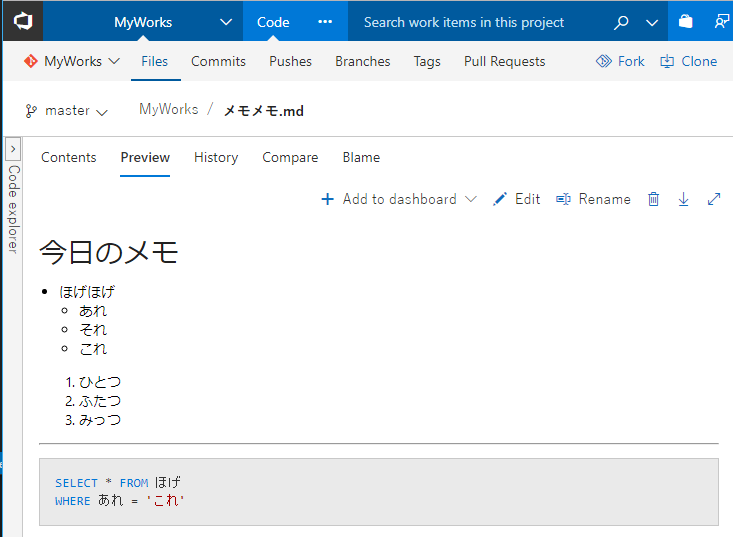This screenshot has width=733, height=537.
Task: Go to Pull Requests
Action: pos(504,61)
